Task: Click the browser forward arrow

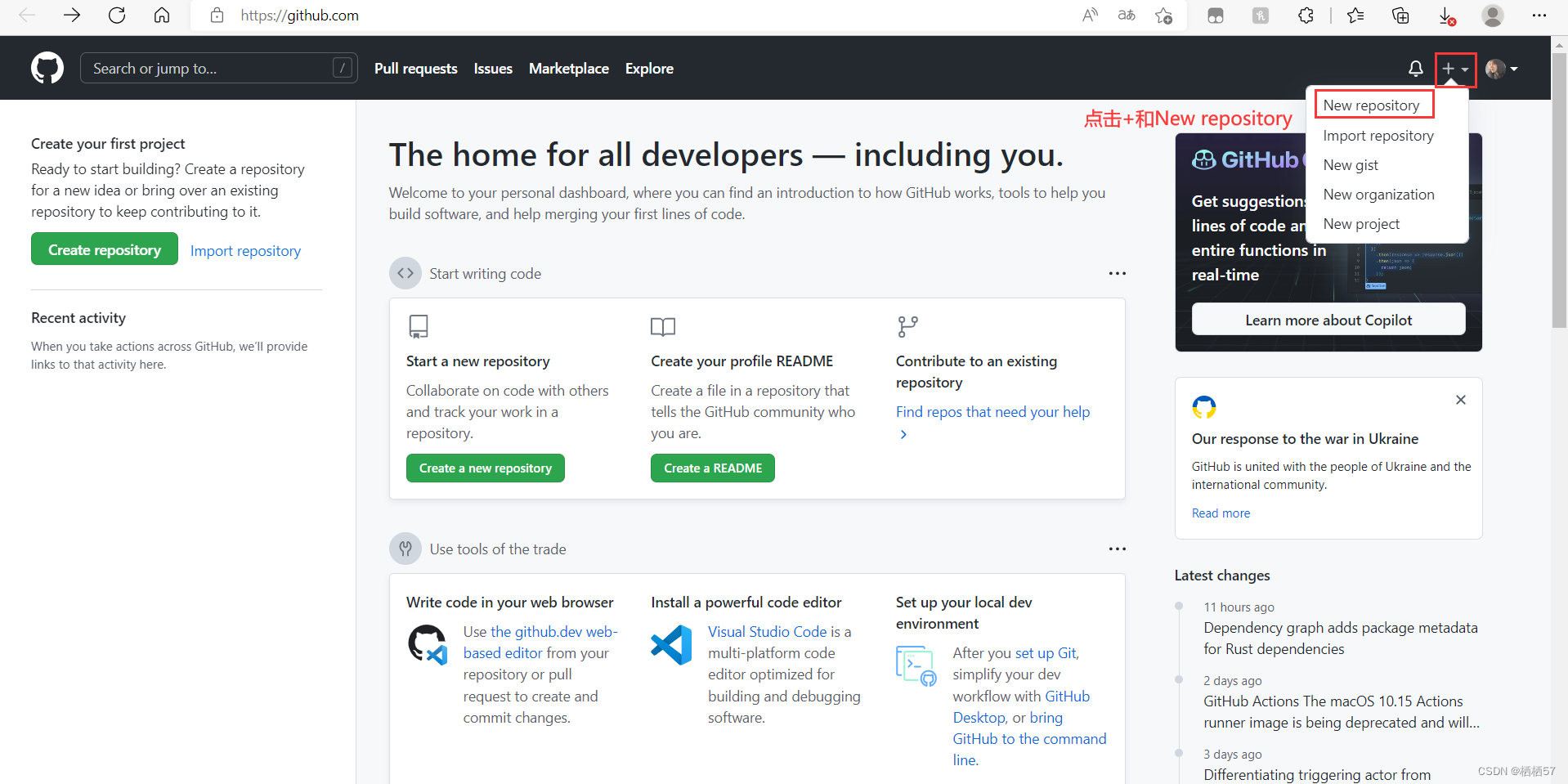Action: (x=72, y=15)
